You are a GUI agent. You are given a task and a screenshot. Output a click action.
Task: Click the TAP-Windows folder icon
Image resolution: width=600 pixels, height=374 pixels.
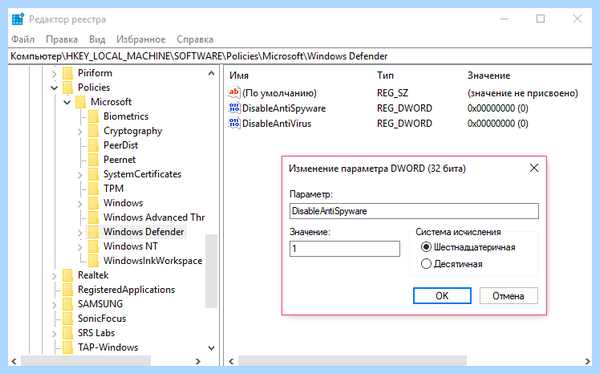point(68,347)
